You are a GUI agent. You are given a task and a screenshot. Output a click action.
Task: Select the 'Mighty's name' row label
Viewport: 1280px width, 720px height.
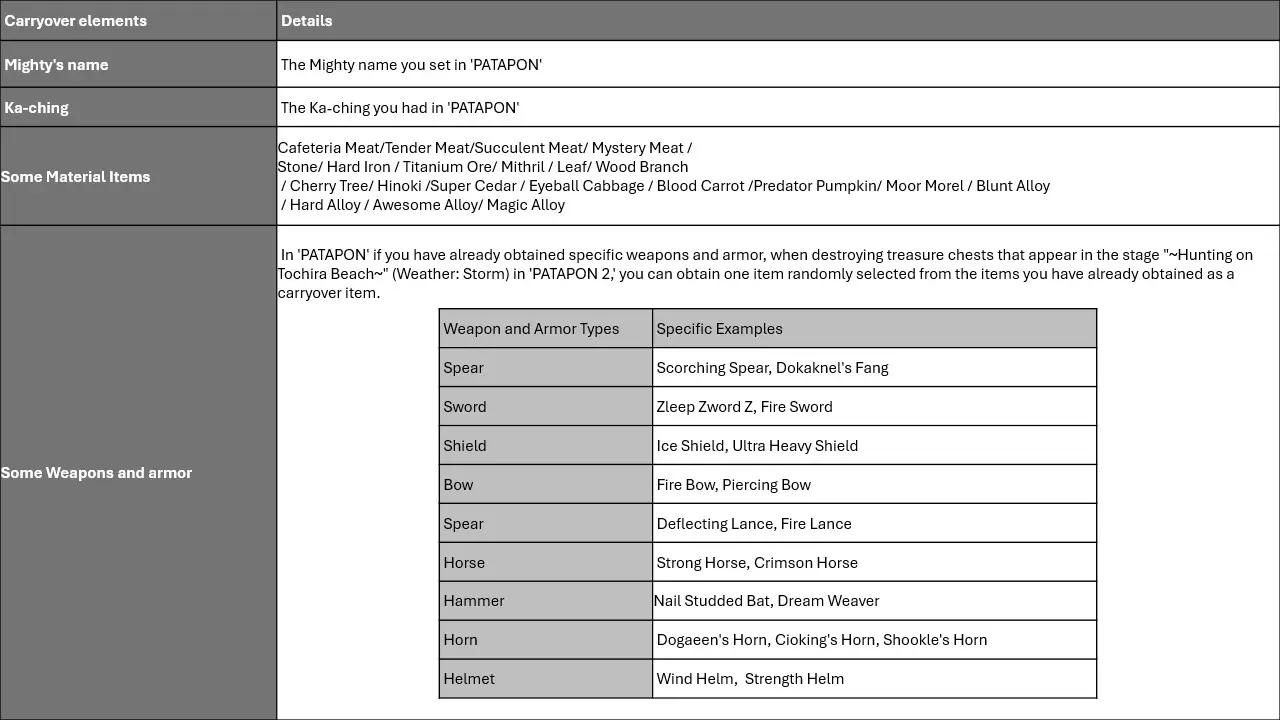pyautogui.click(x=56, y=65)
